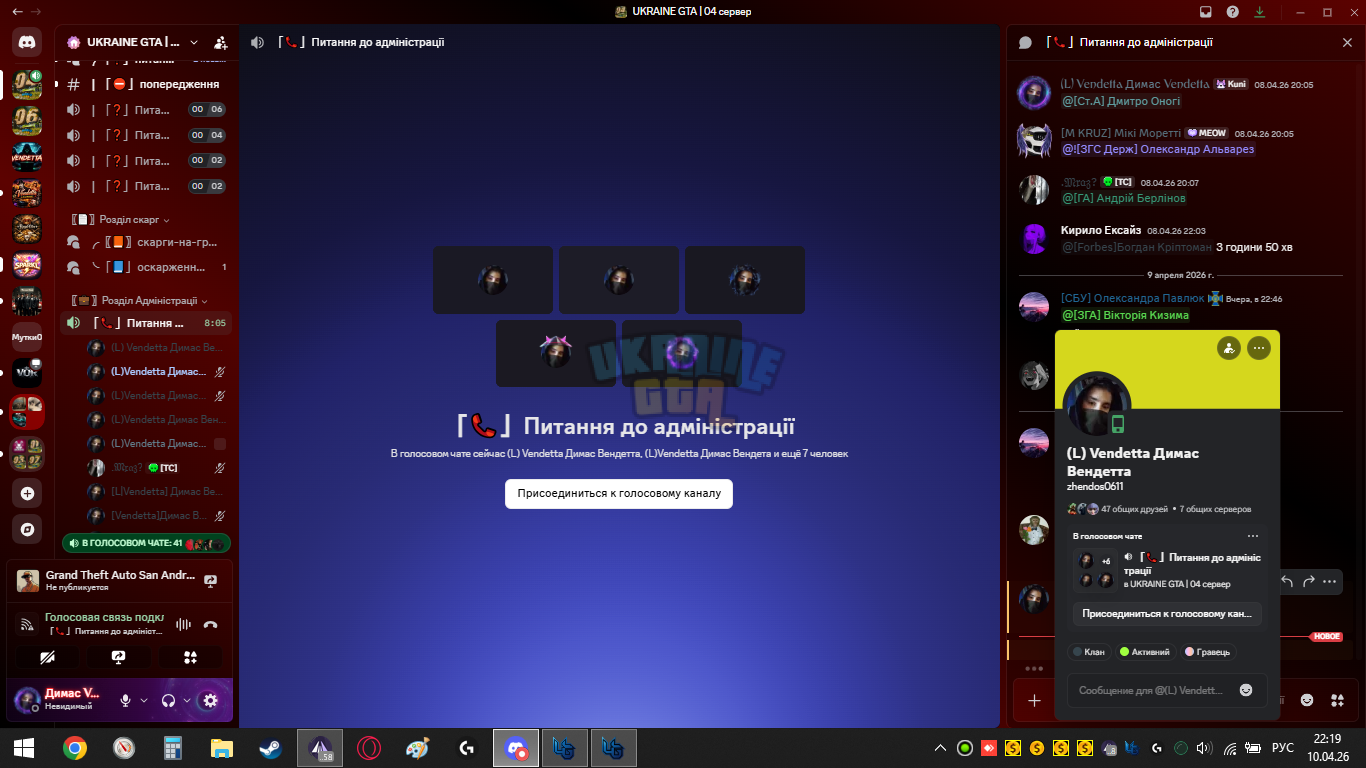Toggle microphone mute
The image size is (1366, 768).
pos(126,700)
